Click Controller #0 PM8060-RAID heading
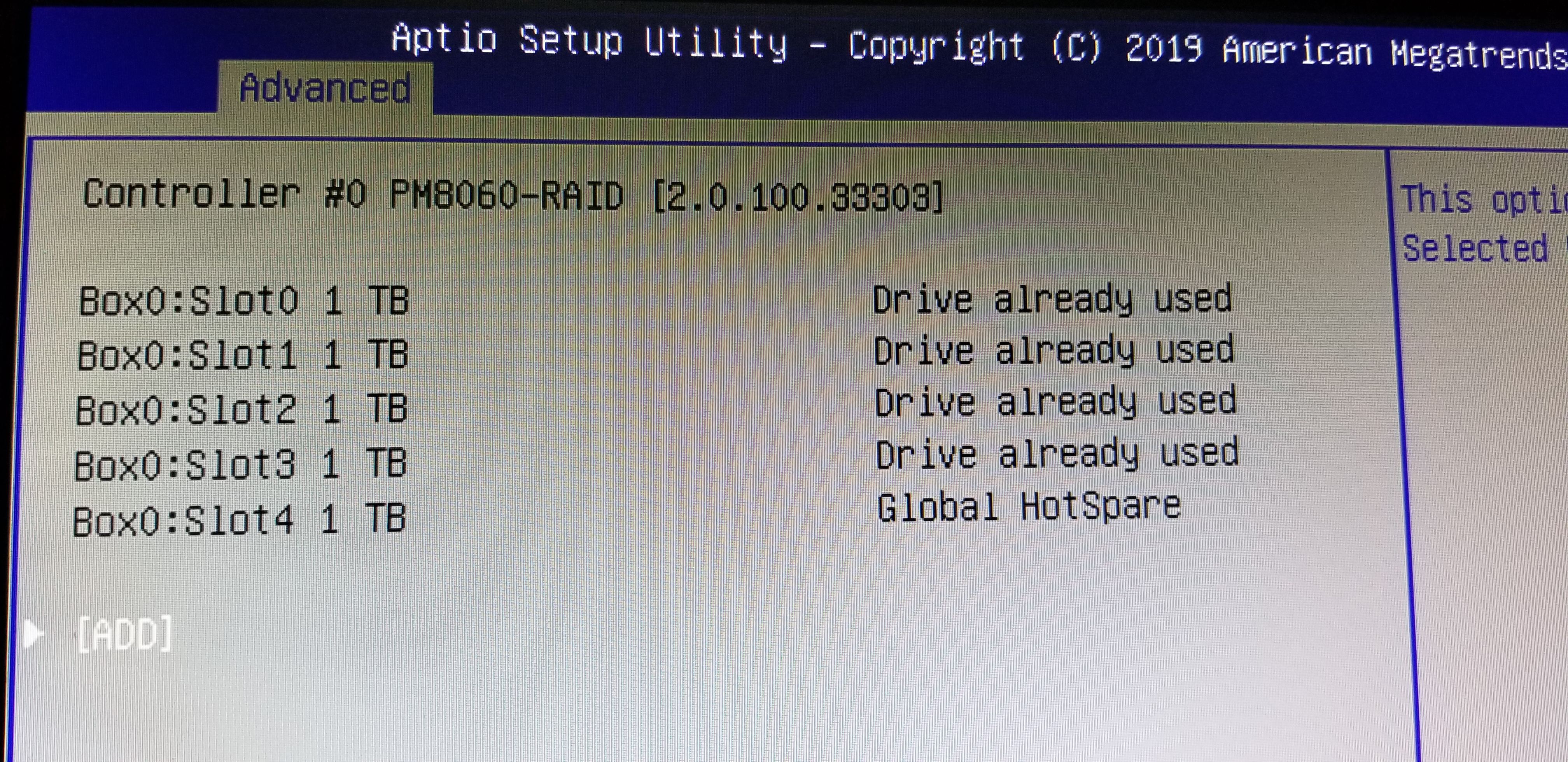The height and width of the screenshot is (762, 1568). [x=353, y=195]
